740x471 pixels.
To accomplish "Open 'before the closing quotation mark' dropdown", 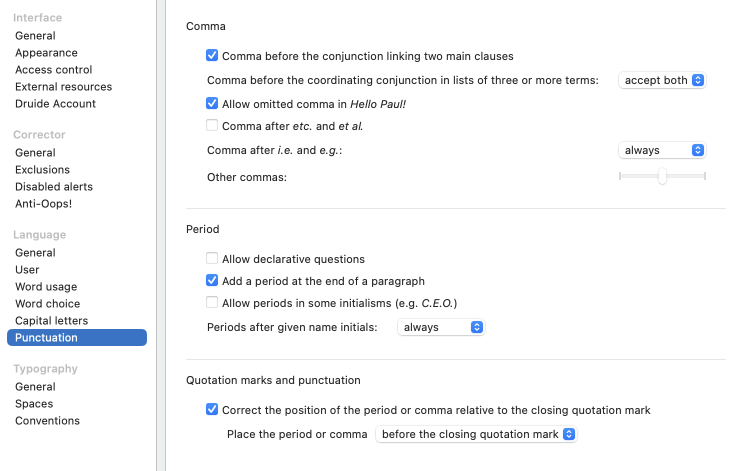I will pos(476,434).
